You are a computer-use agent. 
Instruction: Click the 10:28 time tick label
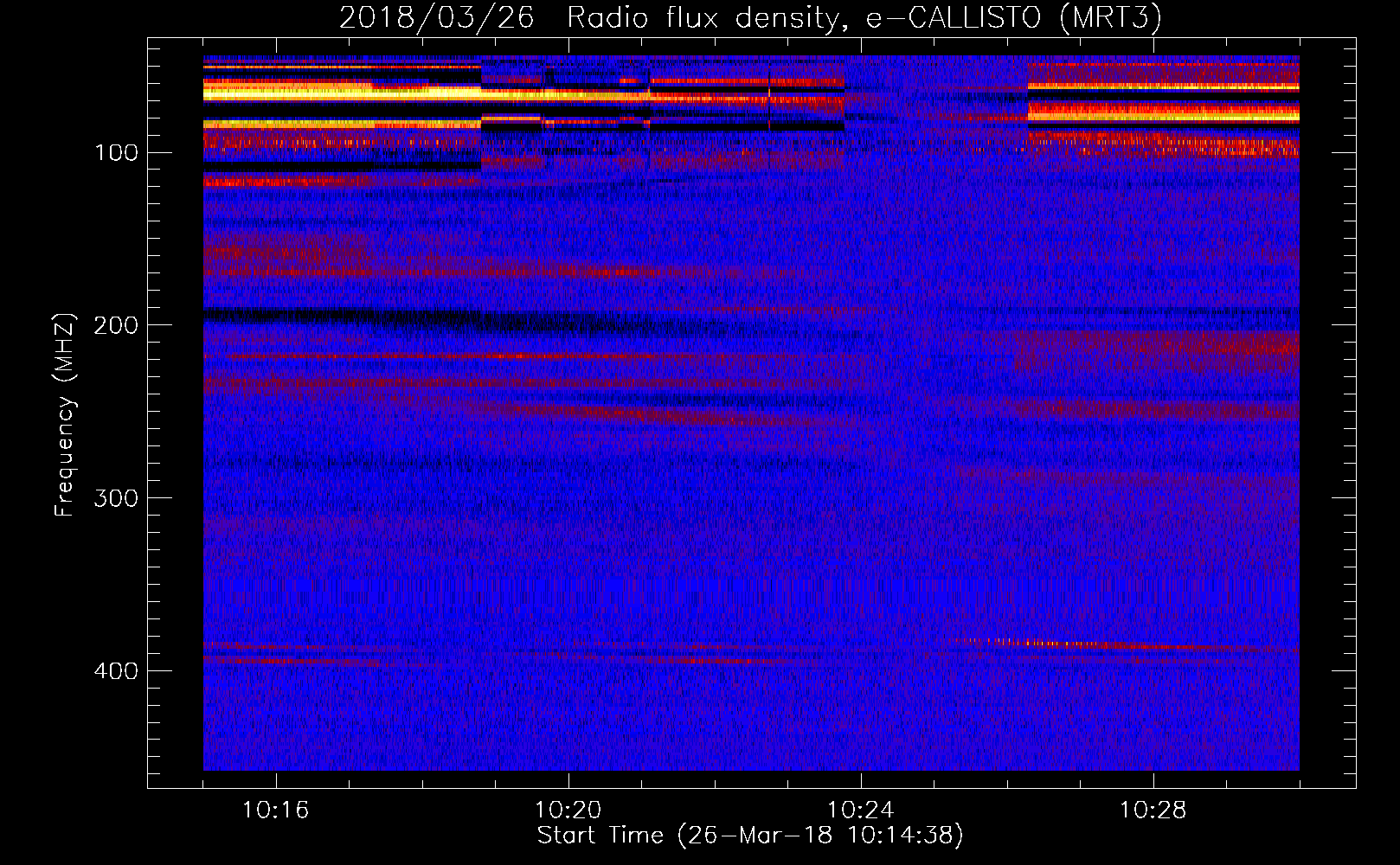coord(1153,811)
